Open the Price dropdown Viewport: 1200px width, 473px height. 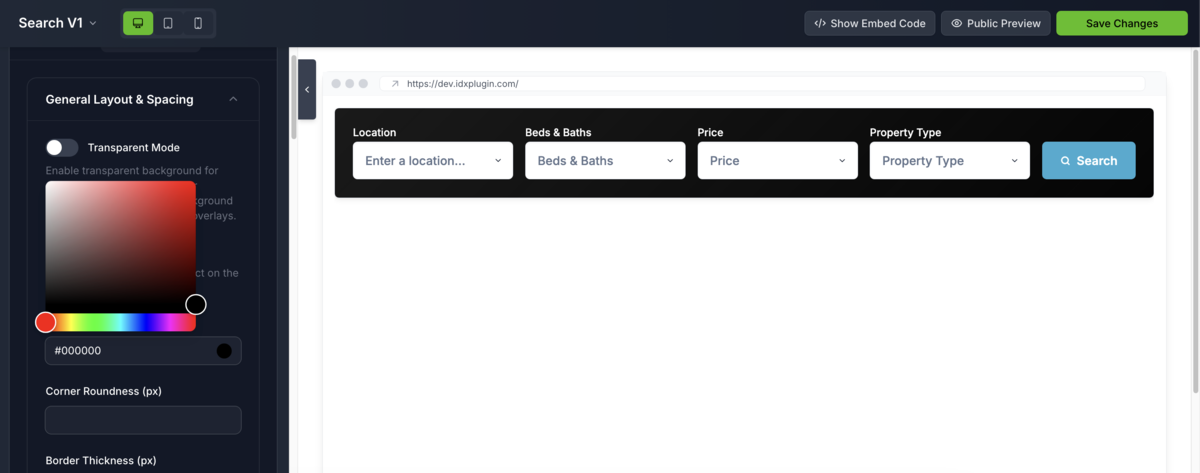click(777, 160)
